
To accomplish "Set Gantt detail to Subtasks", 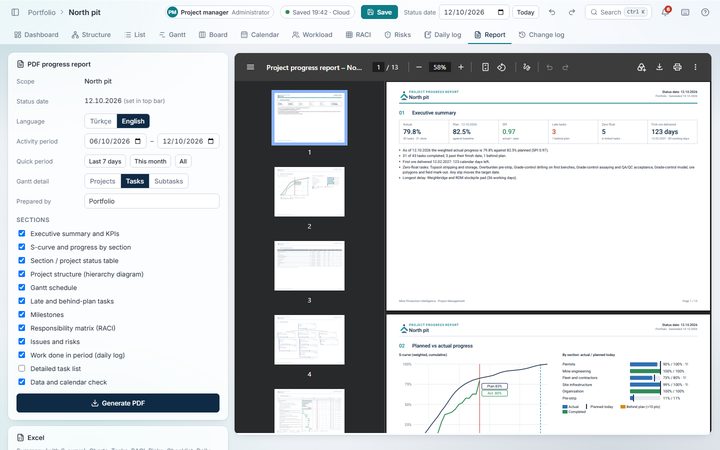I will pyautogui.click(x=169, y=181).
